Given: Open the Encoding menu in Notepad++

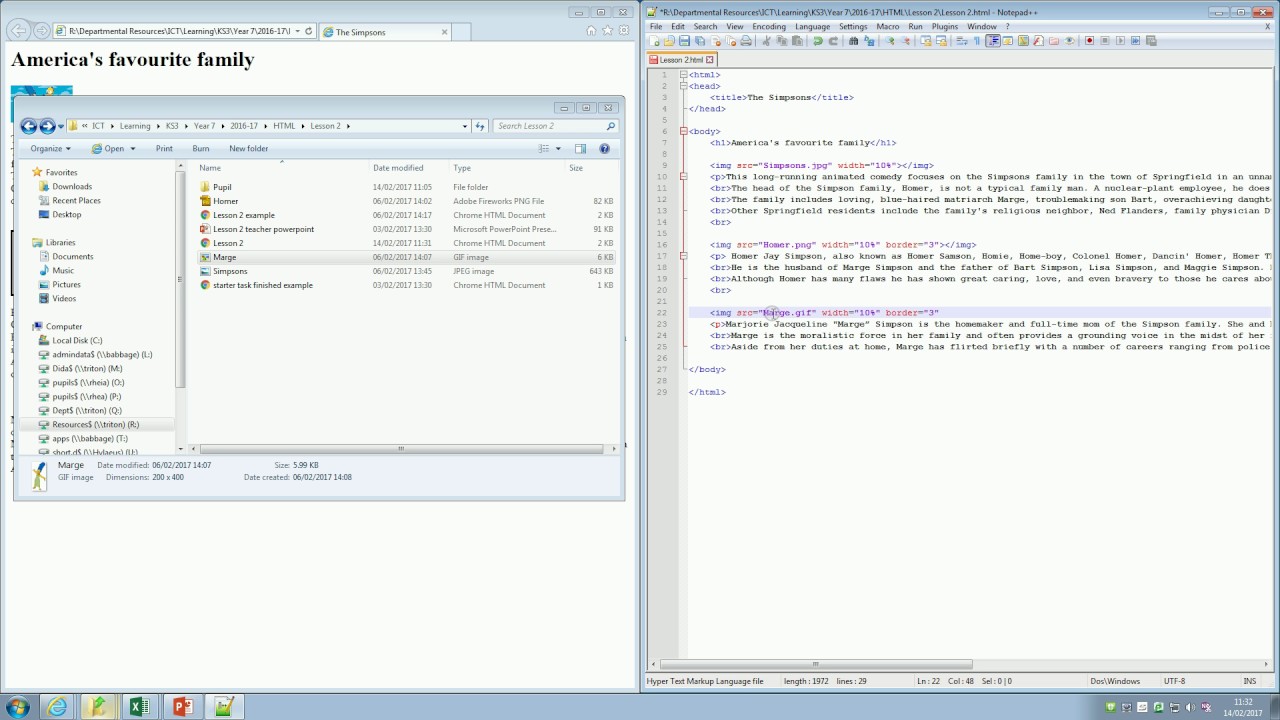Looking at the screenshot, I should click(x=769, y=26).
